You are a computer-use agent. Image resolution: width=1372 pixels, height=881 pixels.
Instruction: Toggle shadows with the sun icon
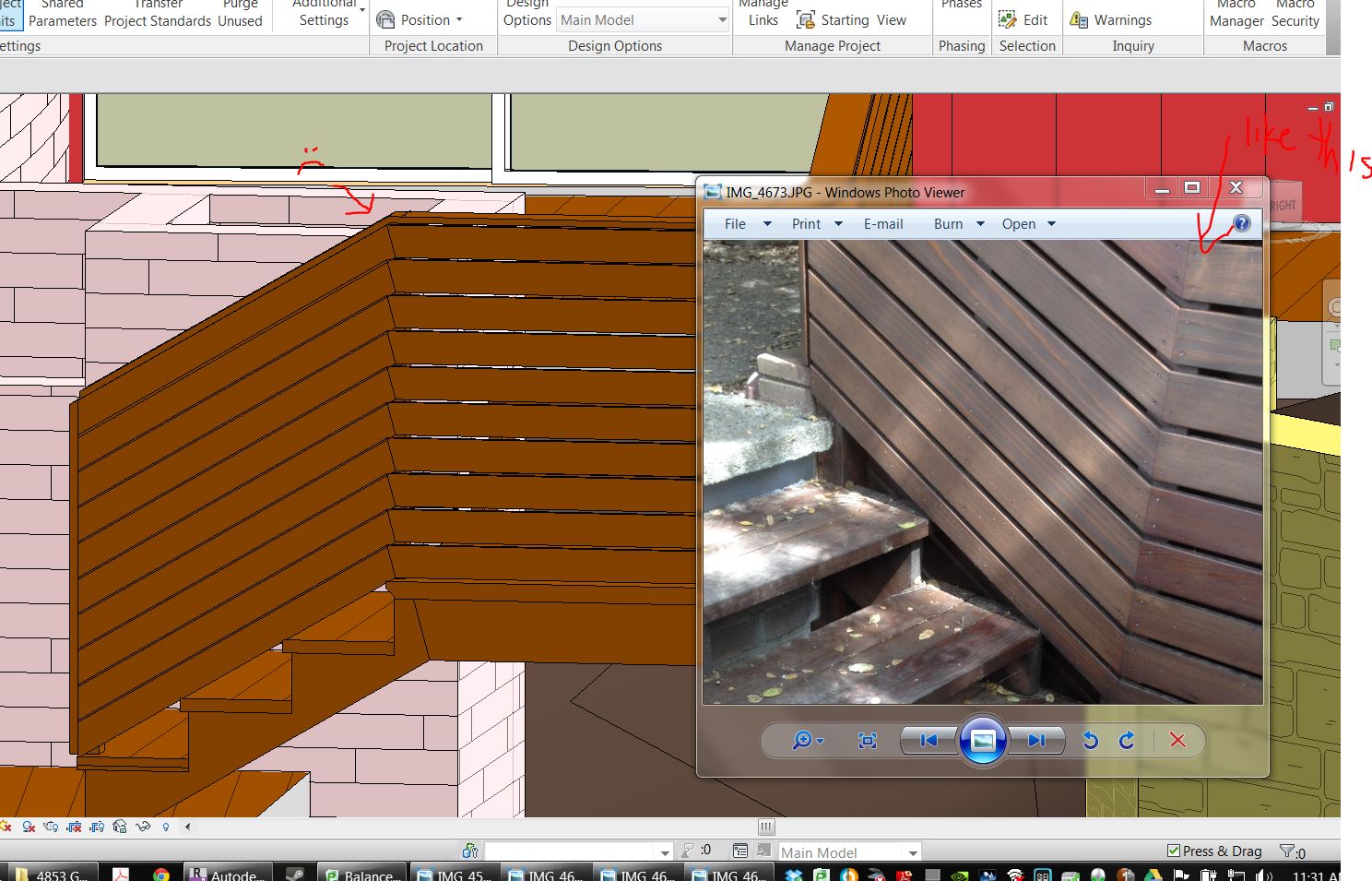[x=6, y=826]
